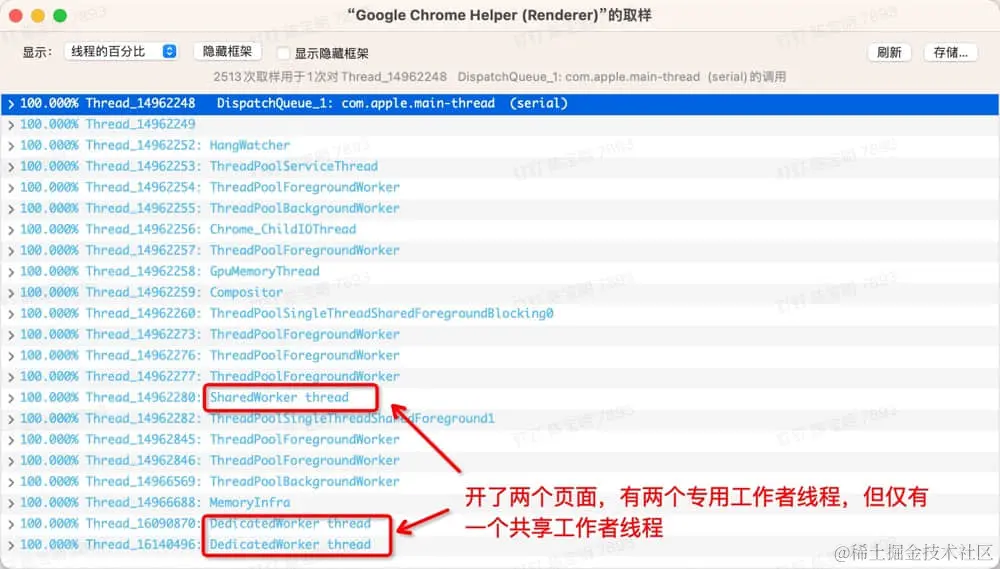Viewport: 1000px width, 569px height.
Task: Expand the GpuMemoryThread chevron
Action: coord(11,272)
